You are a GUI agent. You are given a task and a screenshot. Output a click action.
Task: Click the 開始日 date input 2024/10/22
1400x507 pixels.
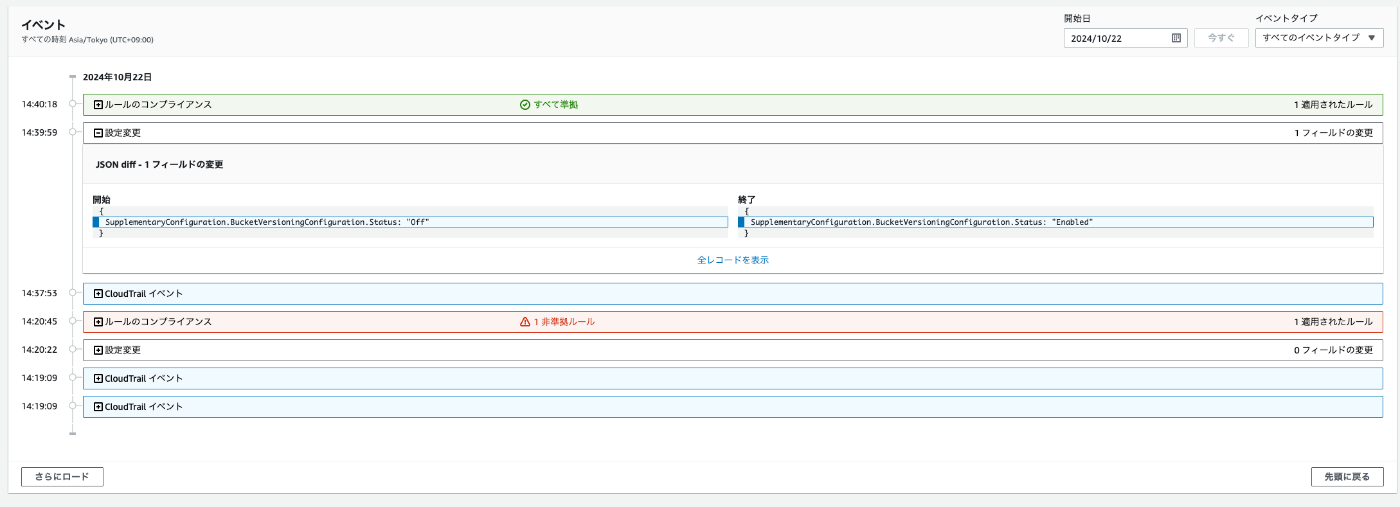(x=1125, y=38)
